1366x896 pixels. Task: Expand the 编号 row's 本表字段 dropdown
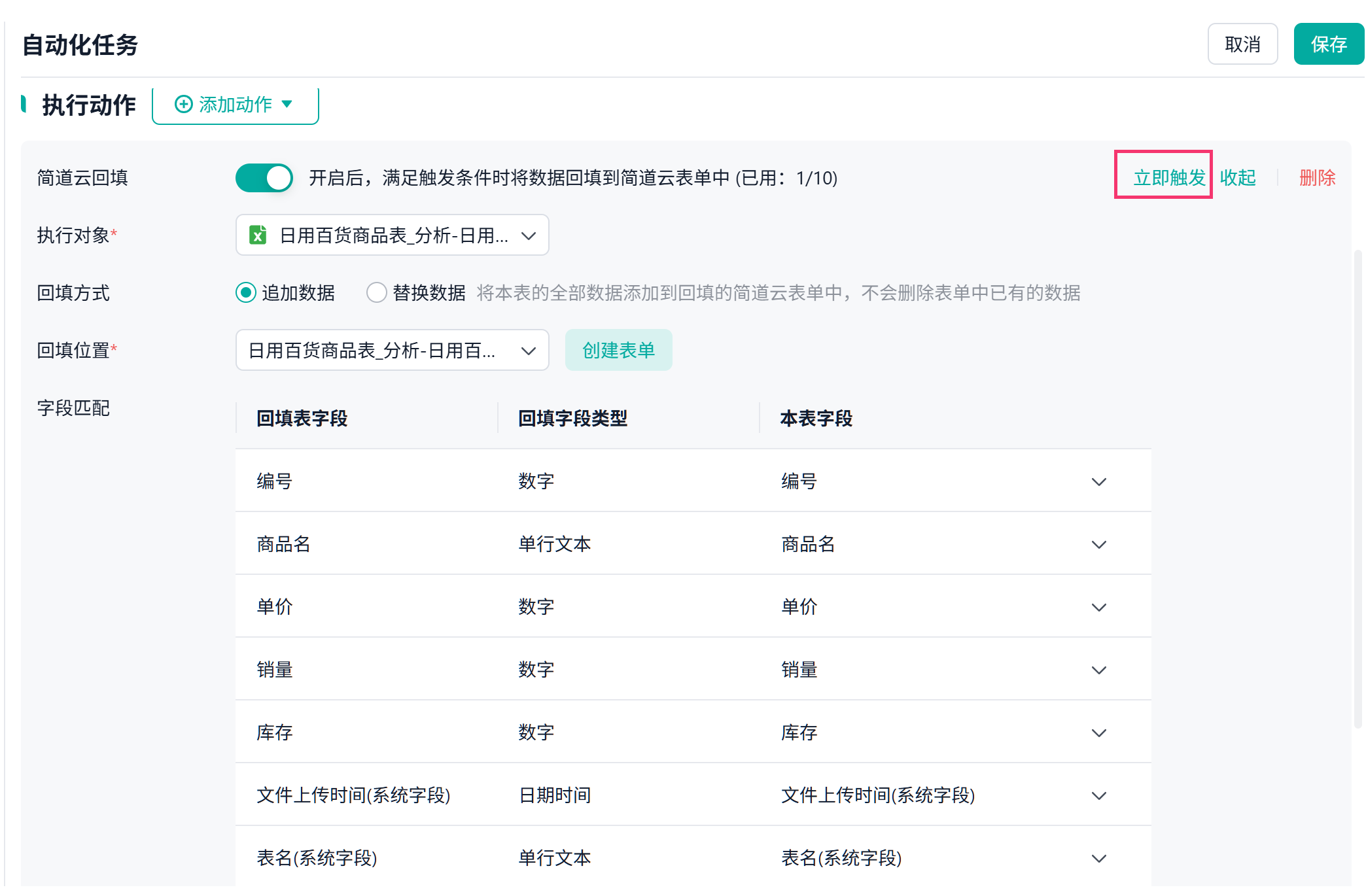tap(1098, 481)
